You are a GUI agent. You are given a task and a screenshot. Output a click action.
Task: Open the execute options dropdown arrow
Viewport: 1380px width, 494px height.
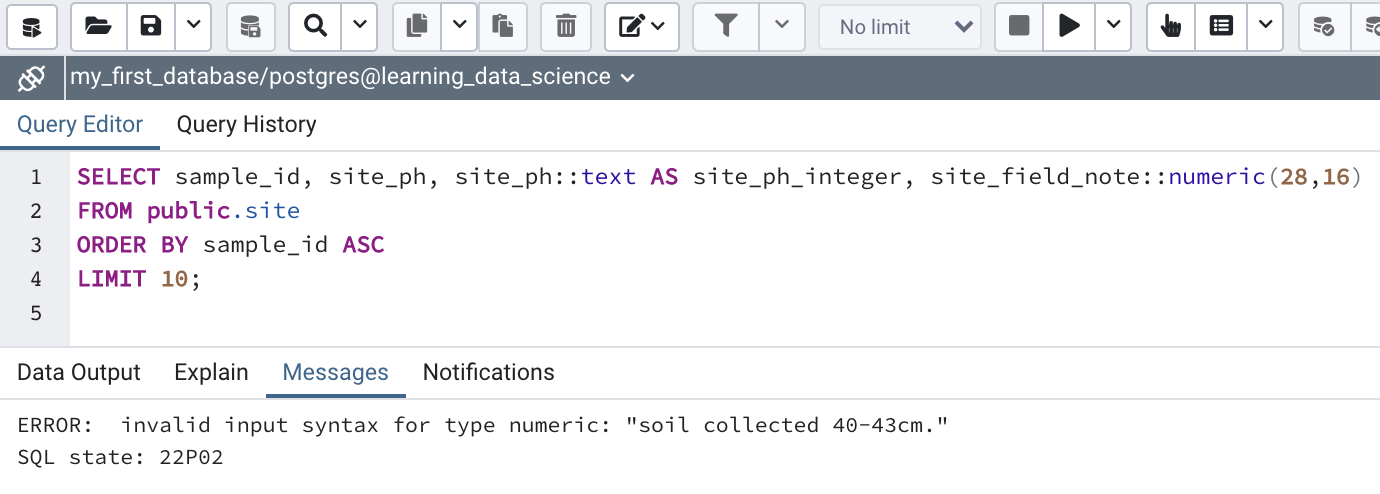point(1112,27)
